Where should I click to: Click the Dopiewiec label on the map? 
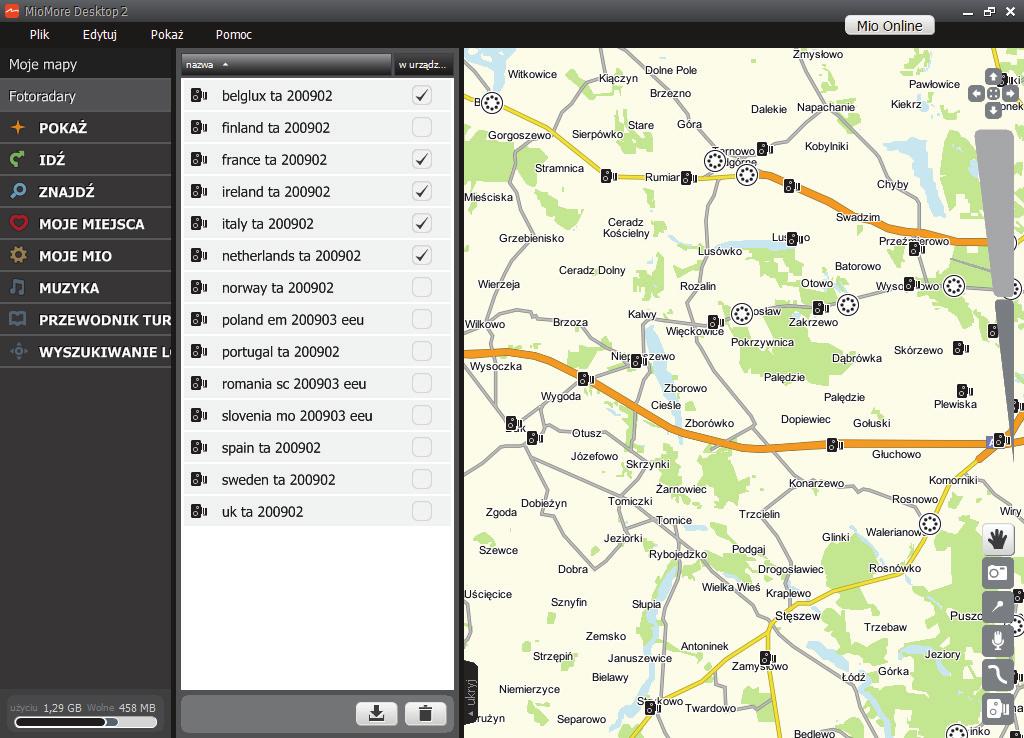coord(806,419)
